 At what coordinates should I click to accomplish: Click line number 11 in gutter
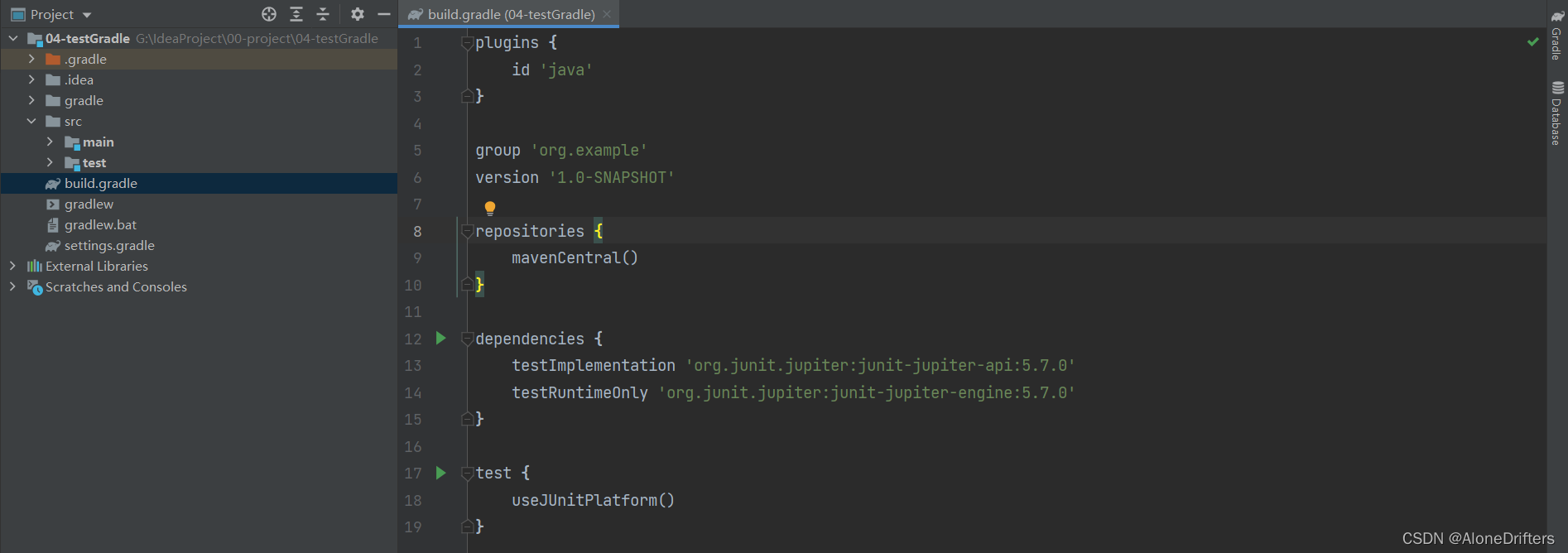[x=412, y=312]
